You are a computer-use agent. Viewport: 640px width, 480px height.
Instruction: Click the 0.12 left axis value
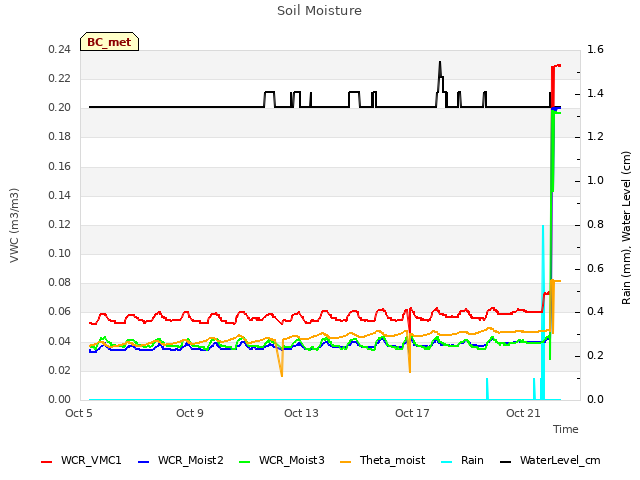(x=60, y=224)
